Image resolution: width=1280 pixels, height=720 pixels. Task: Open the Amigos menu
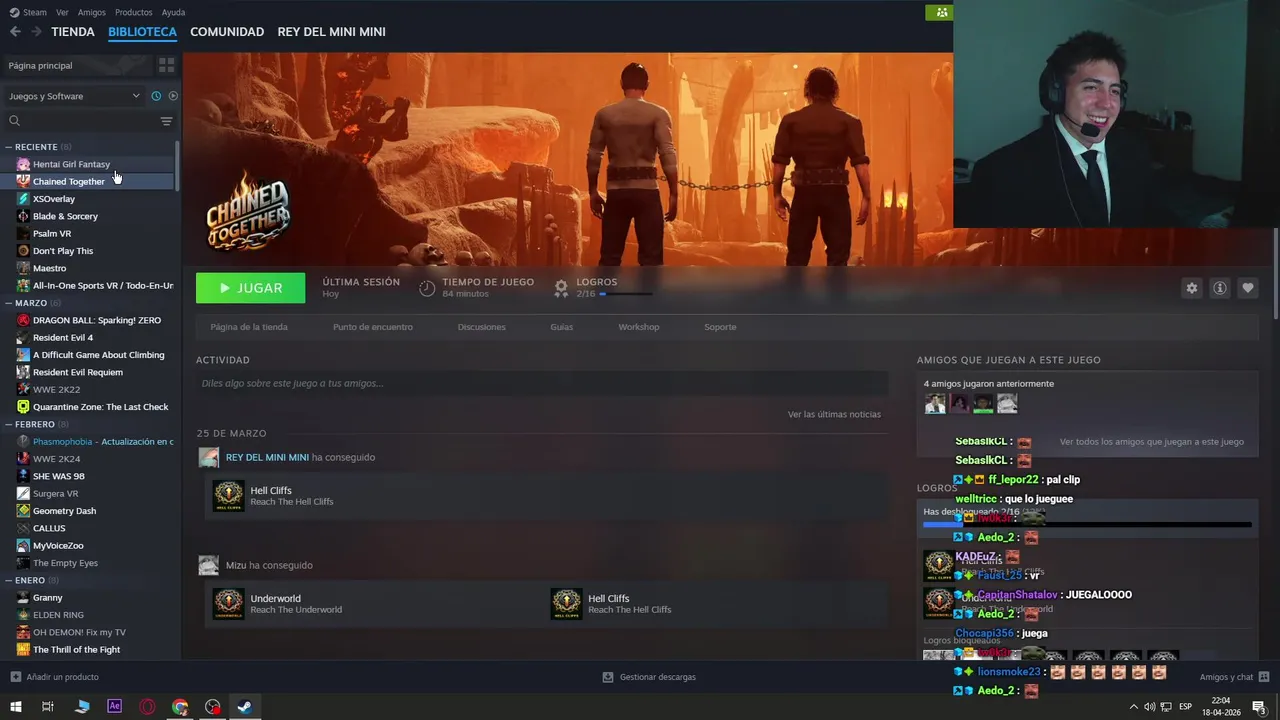(x=91, y=12)
